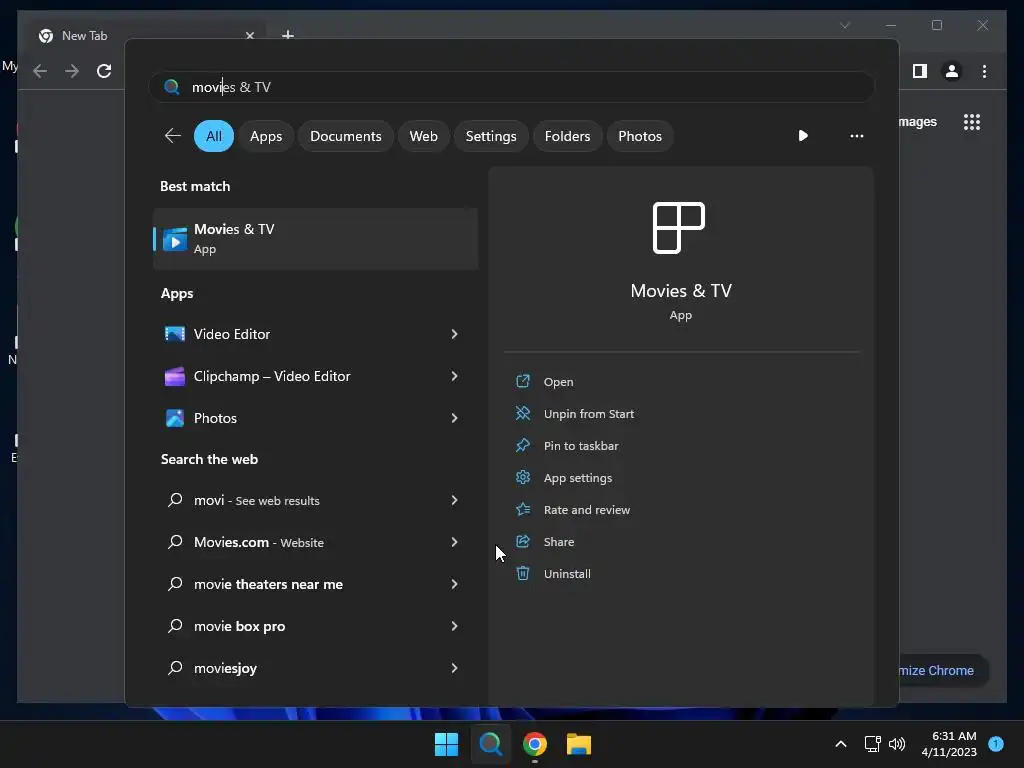
Task: Expand Photos app result chevron
Action: pos(455,418)
